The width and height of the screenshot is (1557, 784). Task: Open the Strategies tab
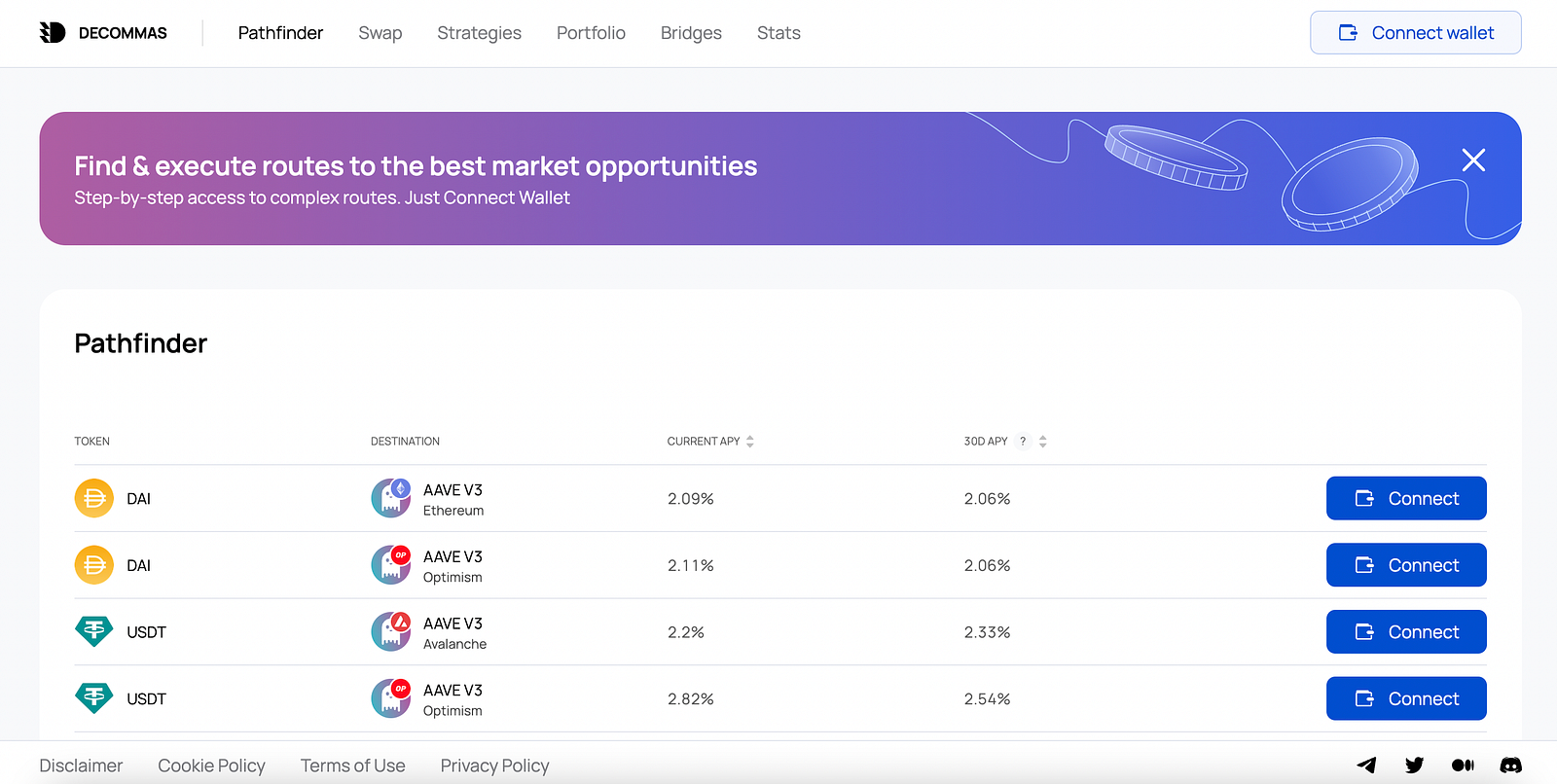click(x=479, y=33)
